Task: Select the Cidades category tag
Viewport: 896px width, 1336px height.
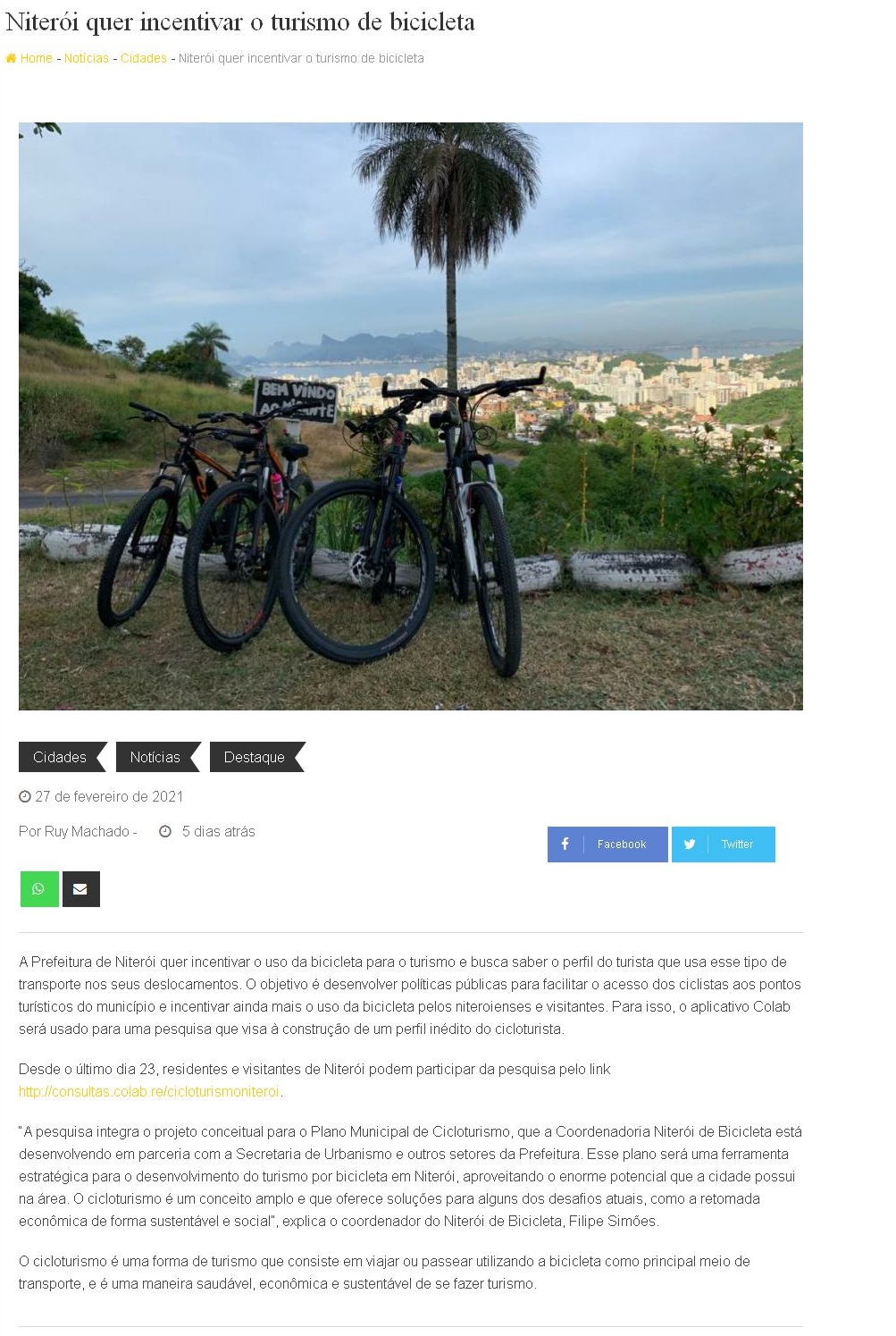Action: [x=63, y=757]
